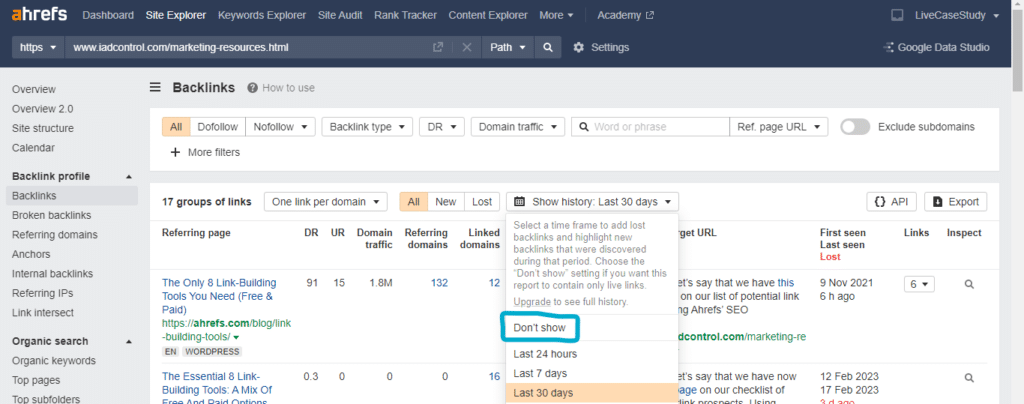Open Content Explorer

[488, 15]
